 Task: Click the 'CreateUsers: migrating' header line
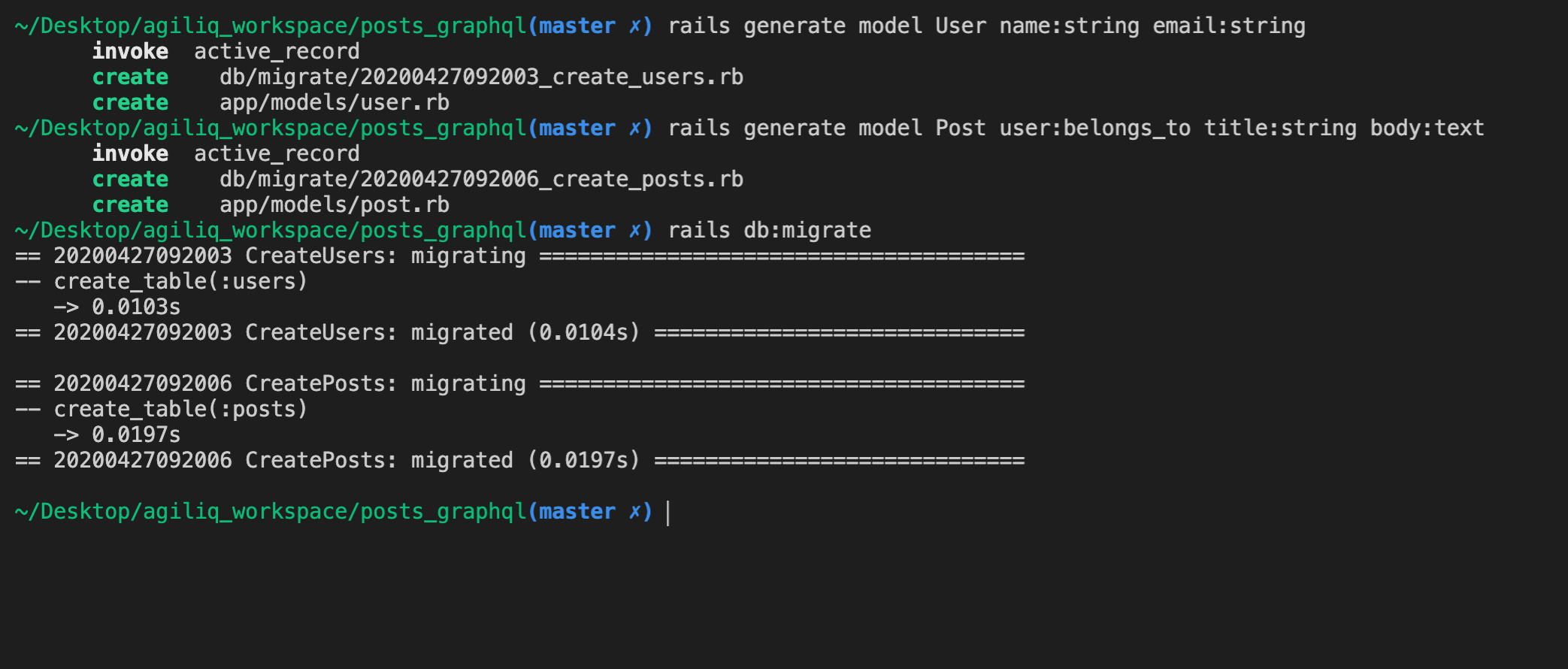pyautogui.click(x=385, y=256)
